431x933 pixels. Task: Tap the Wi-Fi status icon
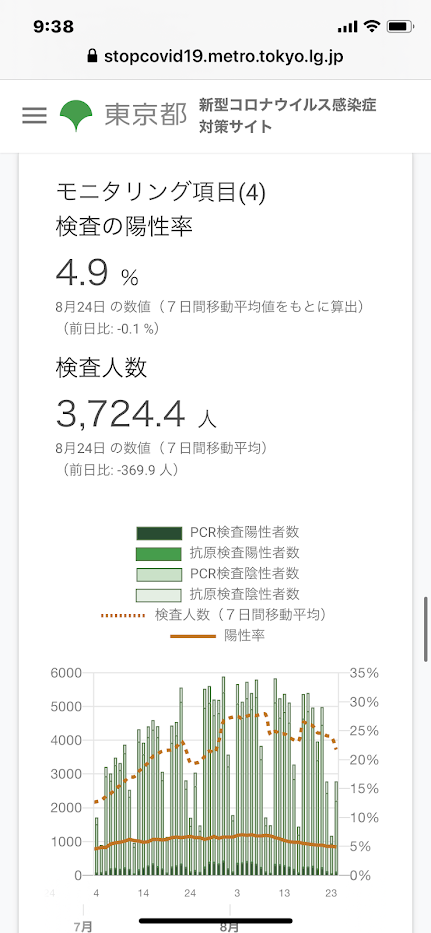click(373, 26)
